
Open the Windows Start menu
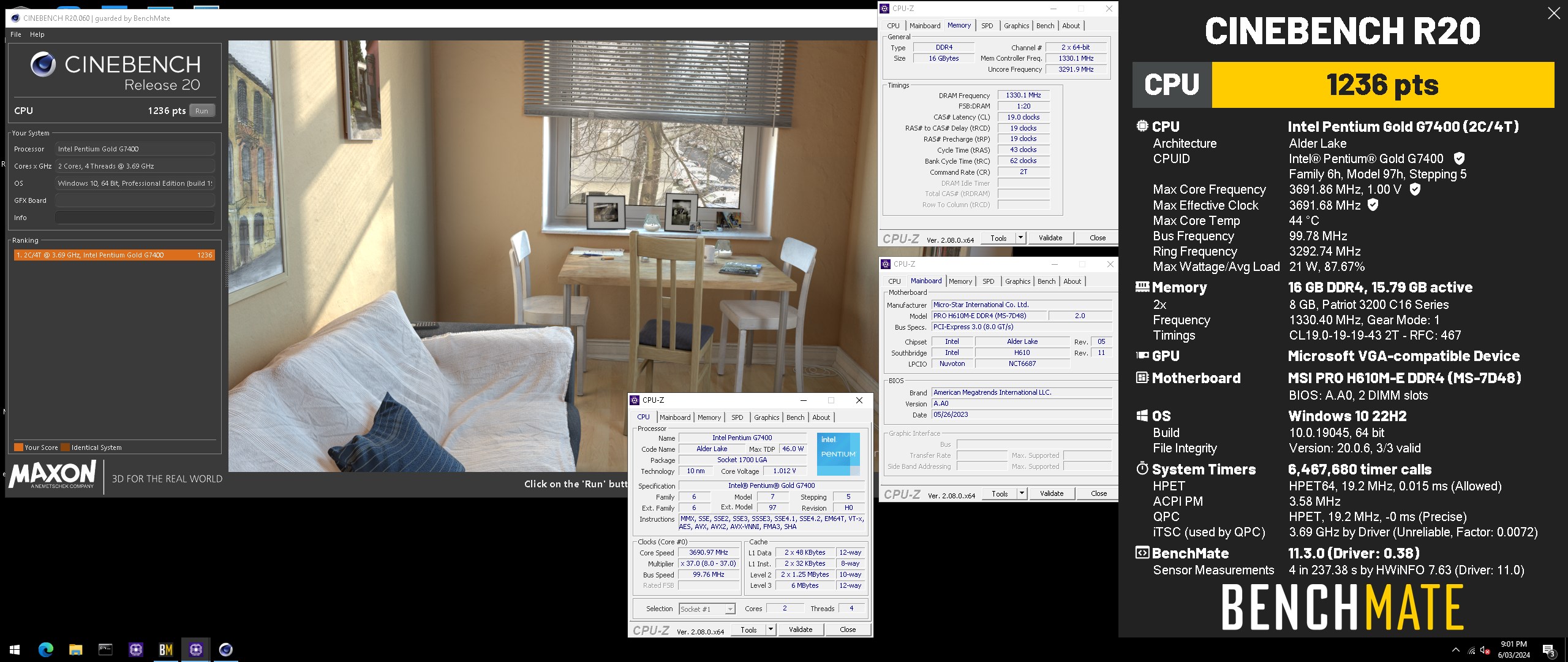pos(15,650)
